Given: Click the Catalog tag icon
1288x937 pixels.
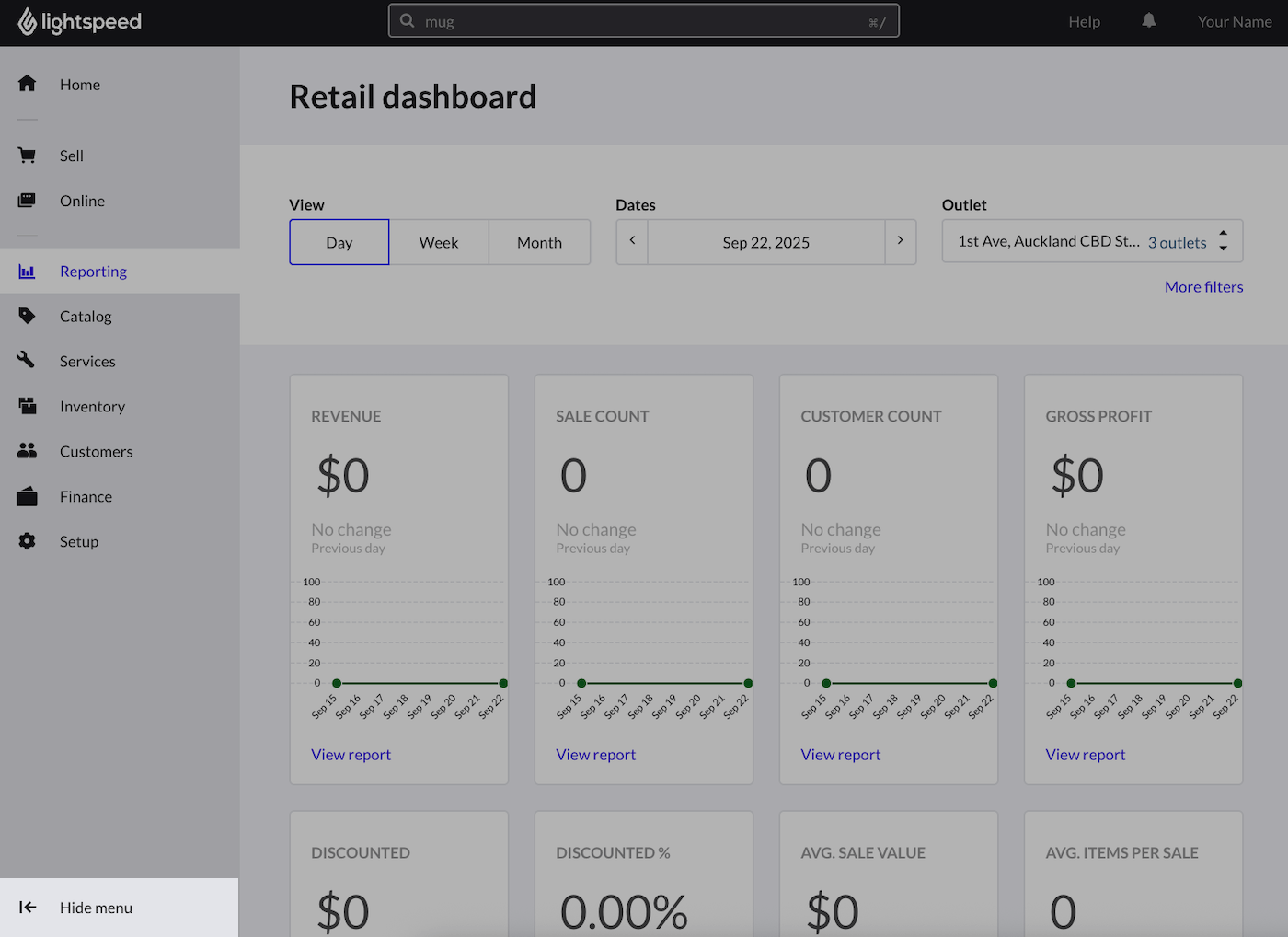Looking at the screenshot, I should (28, 316).
